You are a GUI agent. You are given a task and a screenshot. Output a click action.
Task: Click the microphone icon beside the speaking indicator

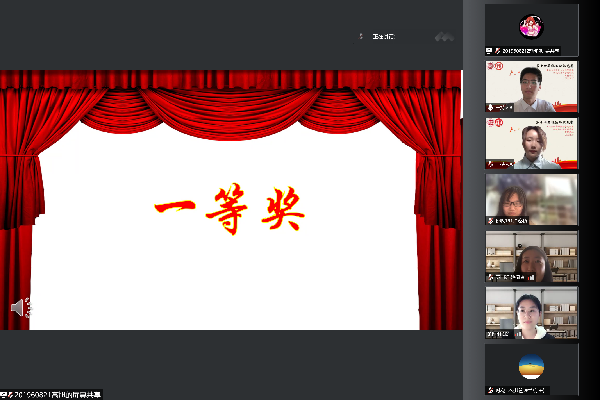(x=362, y=37)
